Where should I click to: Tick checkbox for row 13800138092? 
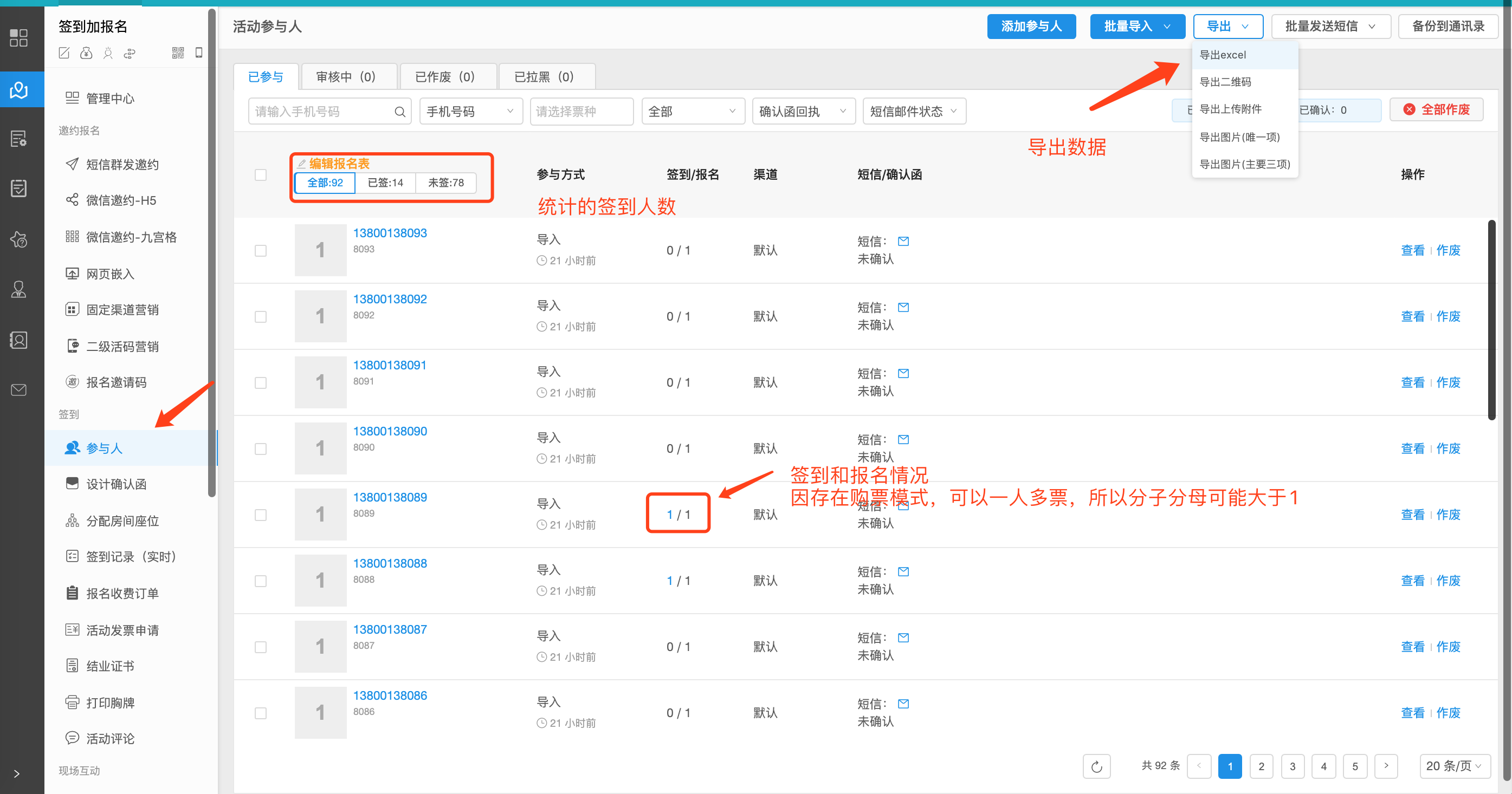[261, 317]
